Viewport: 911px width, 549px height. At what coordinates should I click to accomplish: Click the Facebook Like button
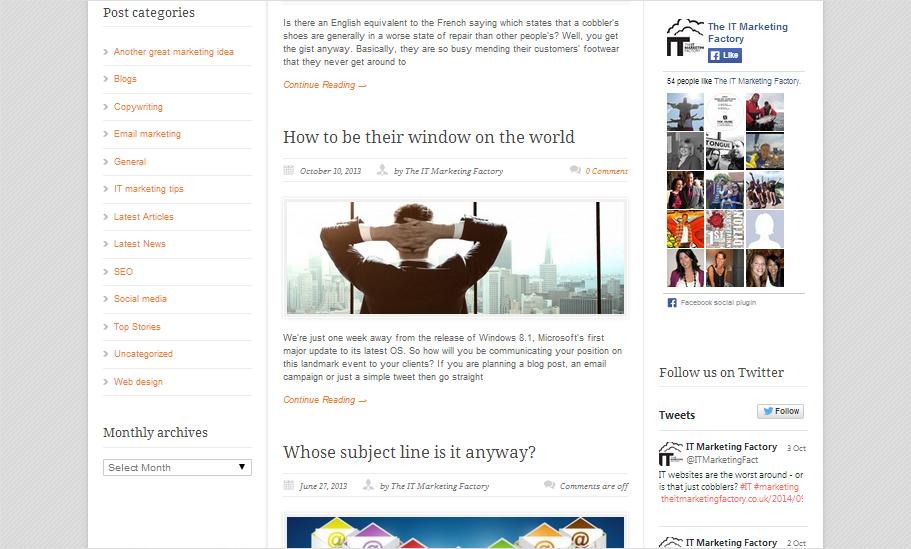tap(725, 56)
